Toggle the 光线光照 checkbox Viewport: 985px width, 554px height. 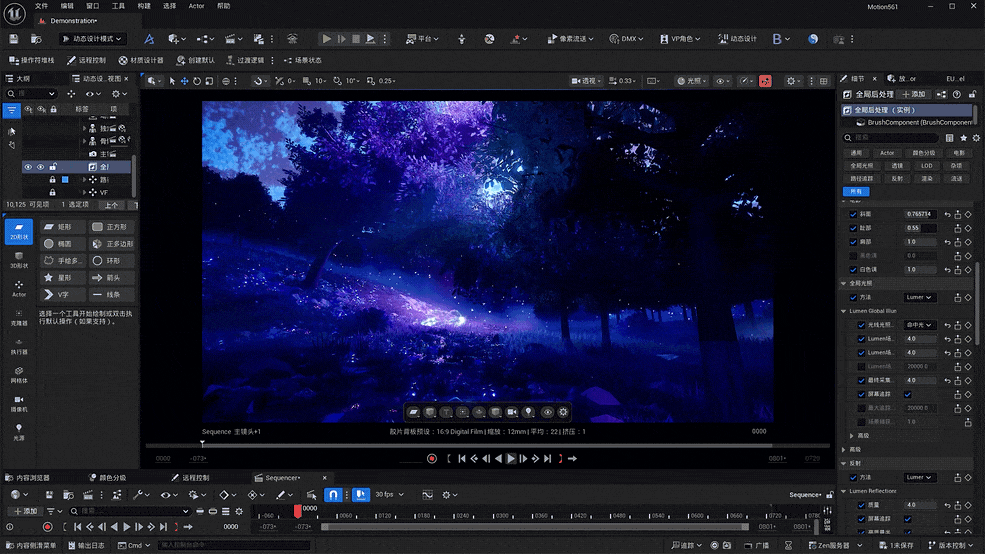point(861,325)
